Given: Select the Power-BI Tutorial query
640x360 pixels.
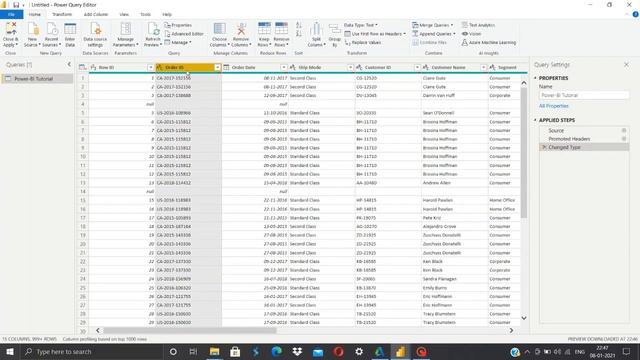Looking at the screenshot, I should [37, 79].
